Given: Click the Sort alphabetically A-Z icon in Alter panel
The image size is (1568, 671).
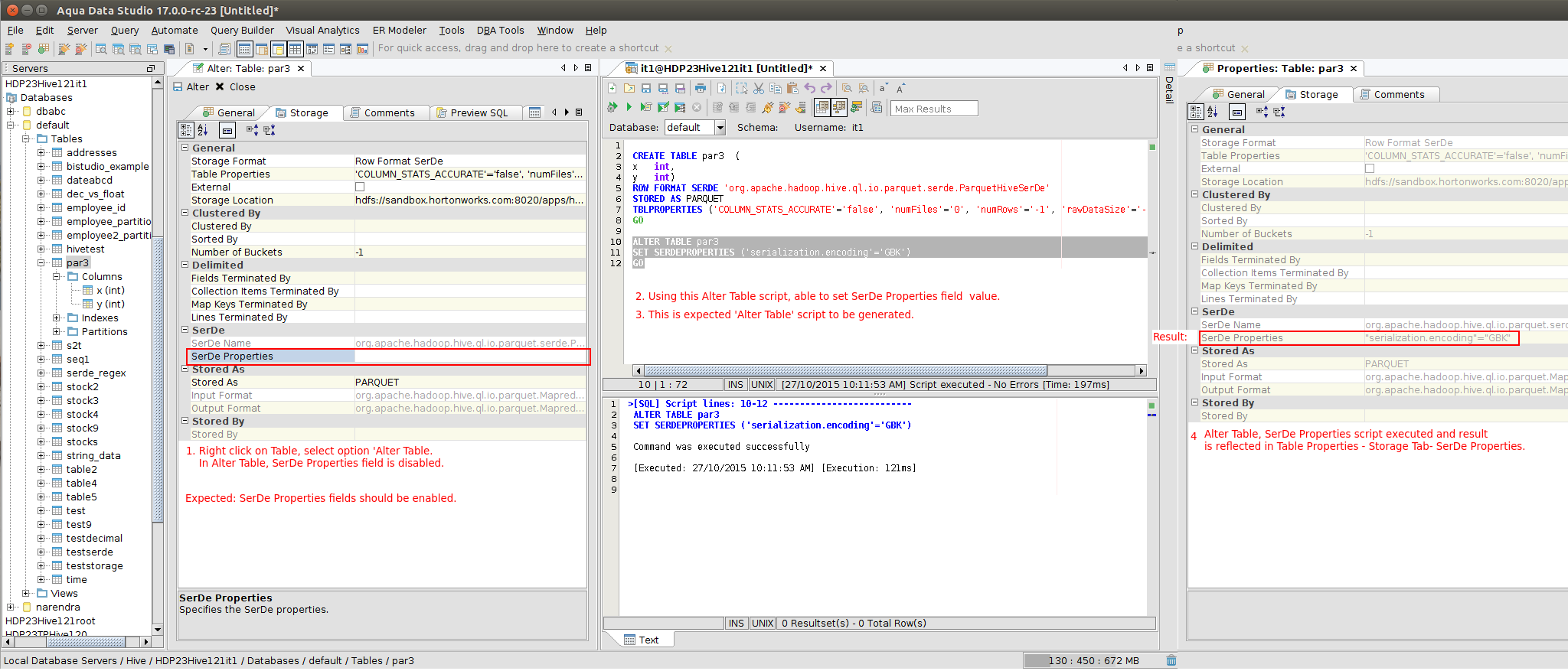Looking at the screenshot, I should coord(203,130).
